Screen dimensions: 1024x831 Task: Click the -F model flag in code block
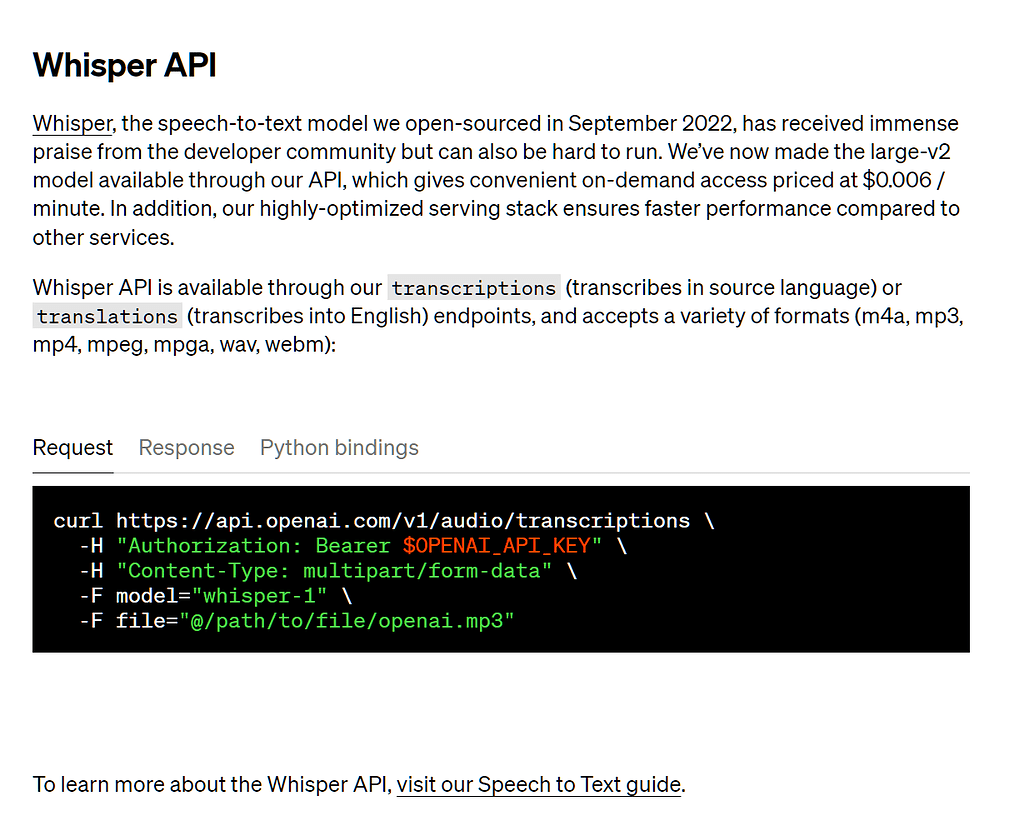(120, 595)
